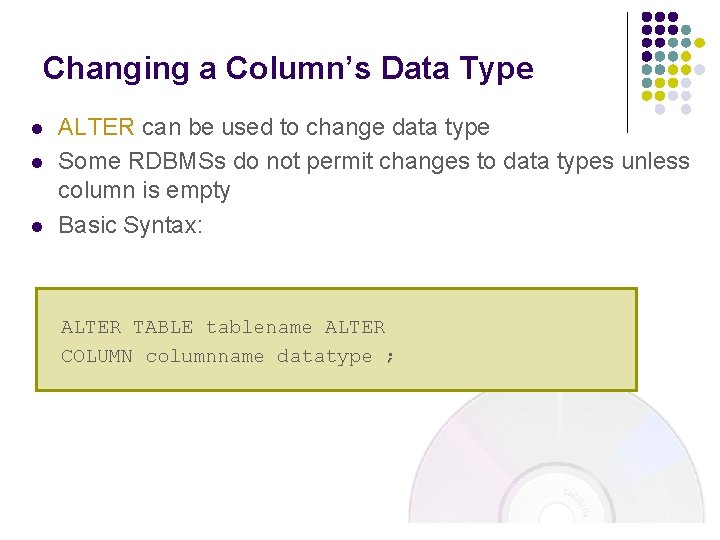Click the words 'column is empty'

pos(144,190)
